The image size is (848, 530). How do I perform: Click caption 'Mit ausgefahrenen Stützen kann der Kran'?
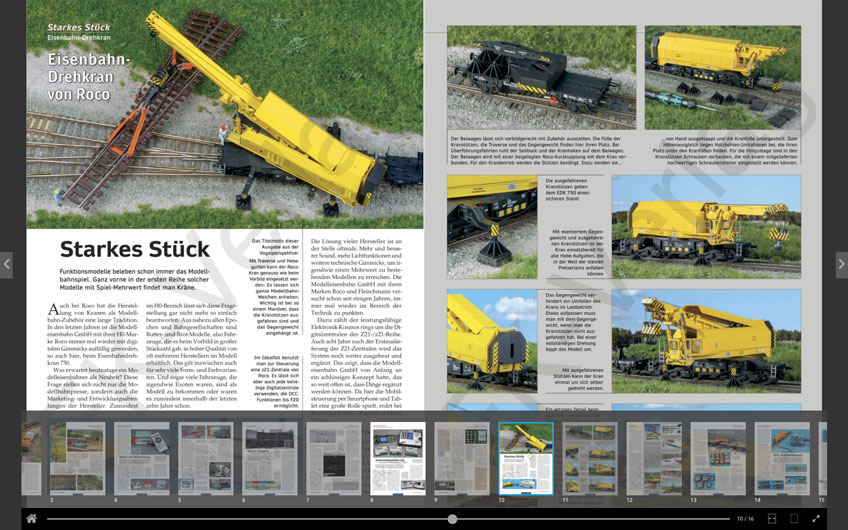[578, 379]
